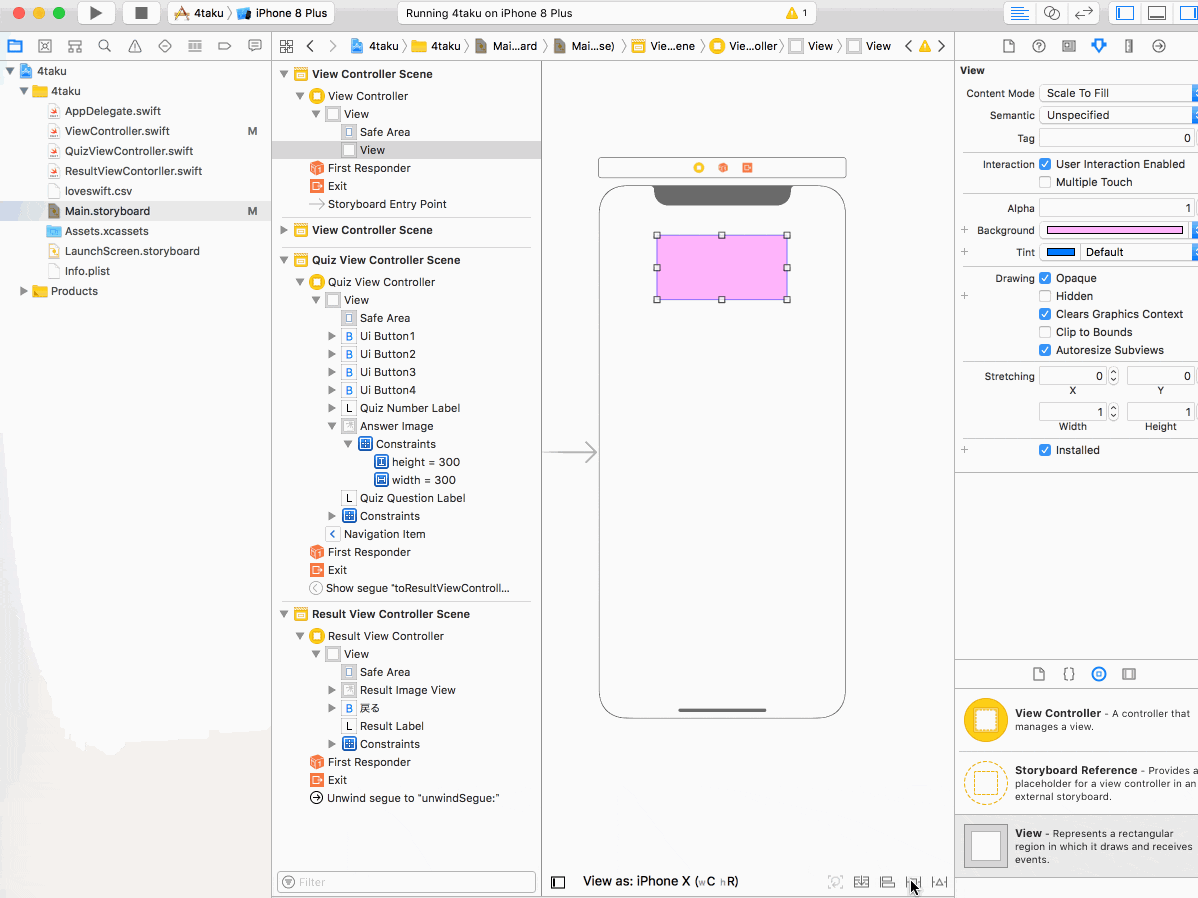Show the Media library icon
1198x898 pixels.
tap(1128, 673)
